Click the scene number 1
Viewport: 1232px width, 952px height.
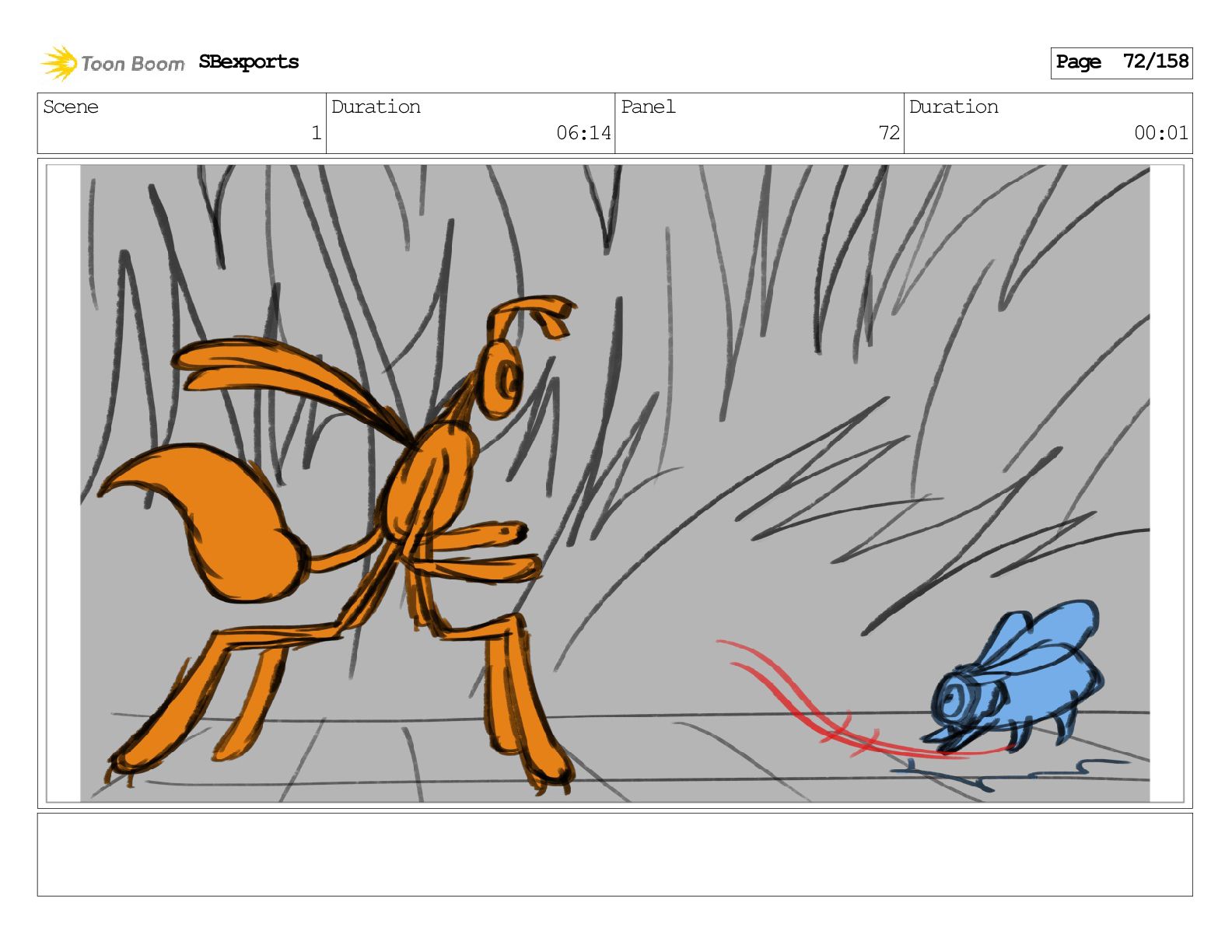click(316, 133)
